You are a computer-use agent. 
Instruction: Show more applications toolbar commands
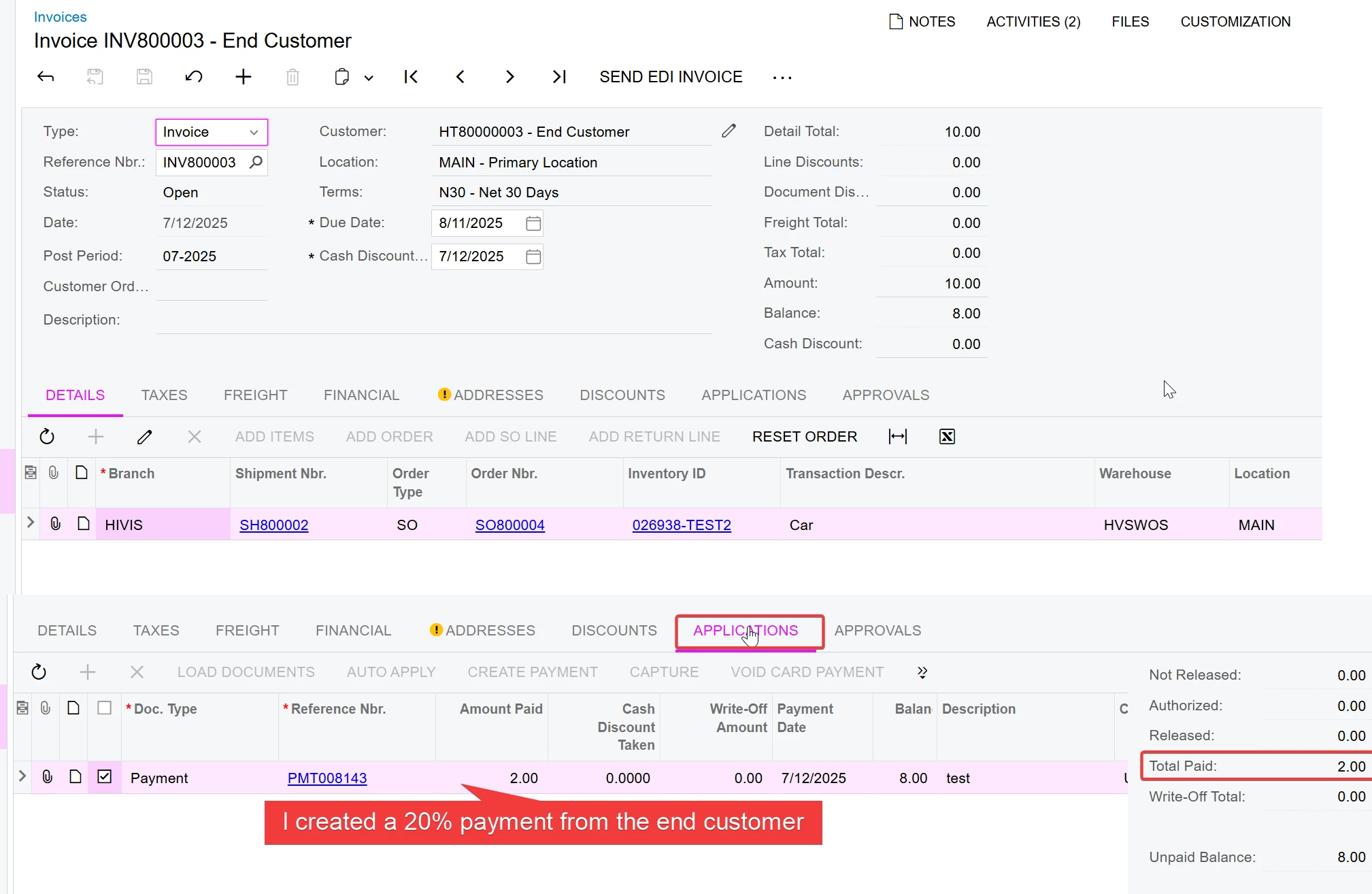coord(922,672)
